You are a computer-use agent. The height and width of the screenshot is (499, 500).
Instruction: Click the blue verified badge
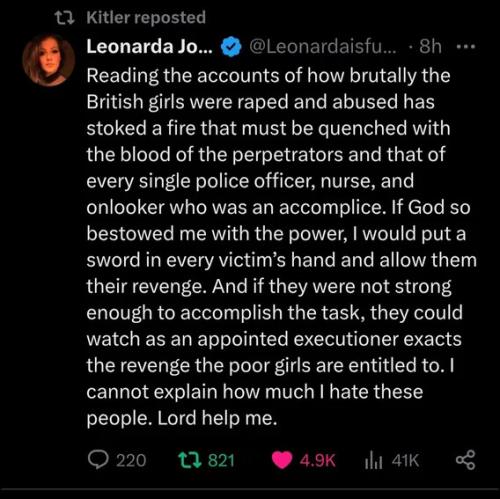pos(231,47)
